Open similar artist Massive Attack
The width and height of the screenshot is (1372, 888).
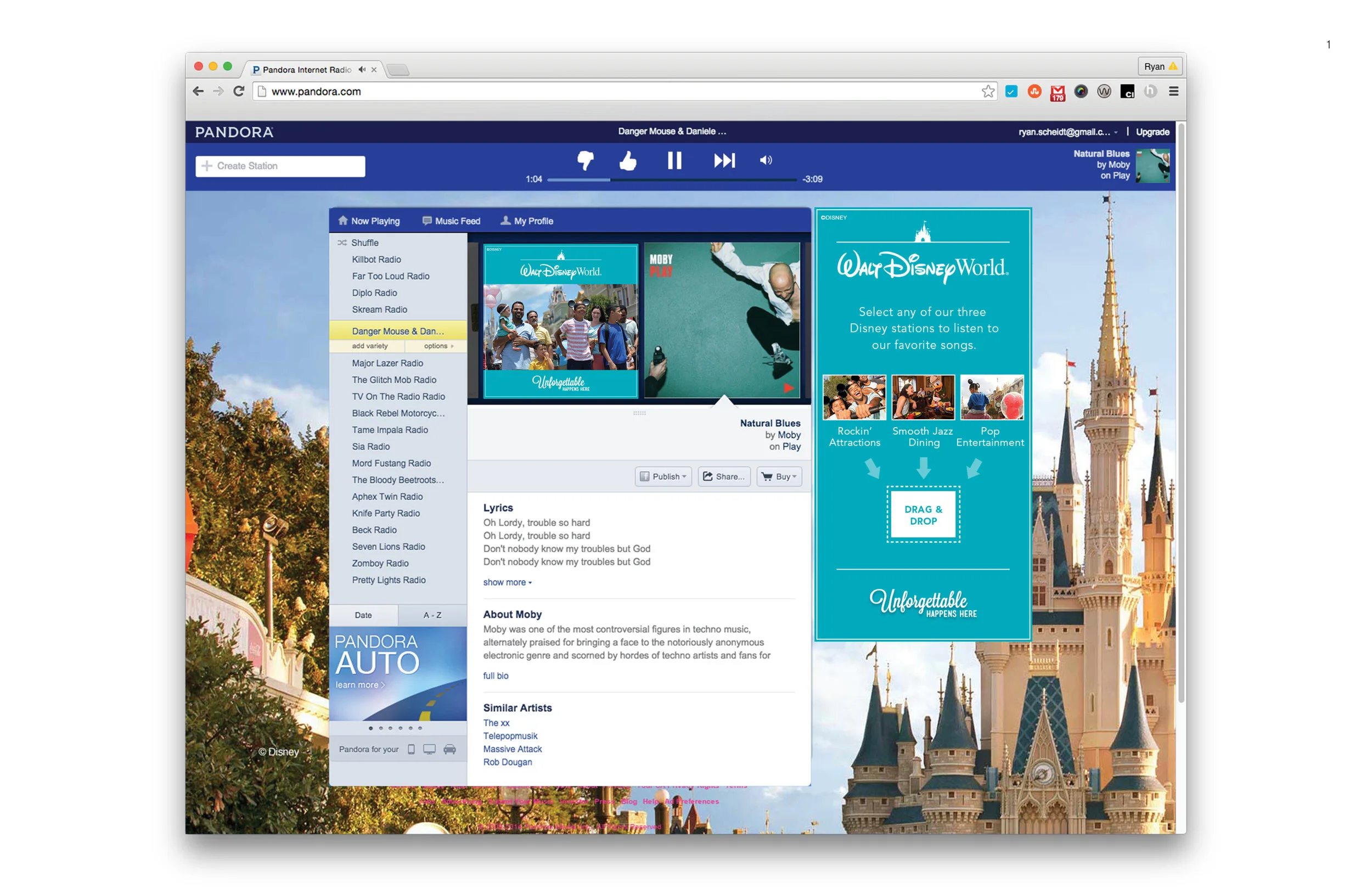click(513, 749)
